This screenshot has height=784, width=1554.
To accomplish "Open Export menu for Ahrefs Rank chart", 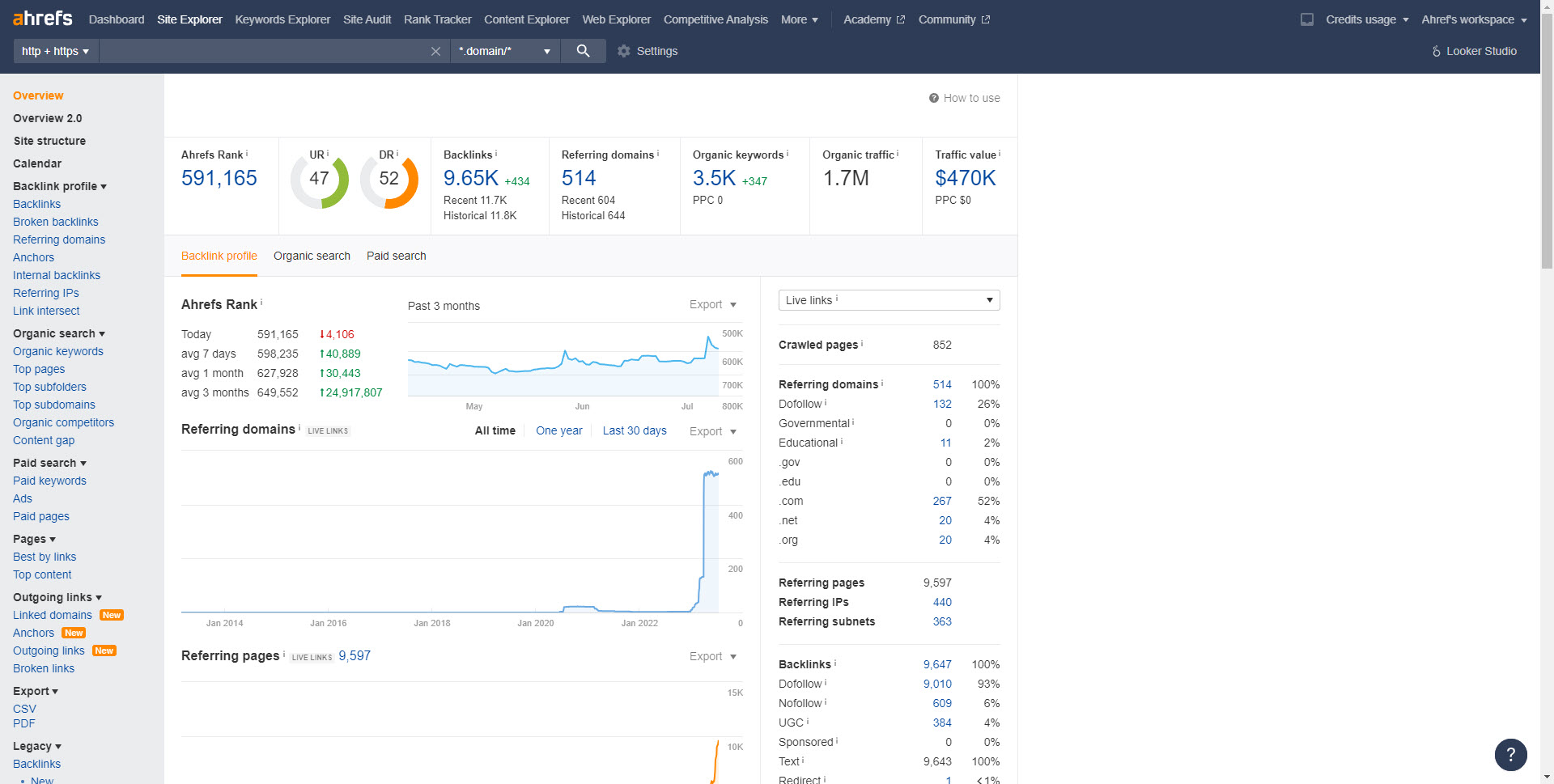I will (712, 305).
